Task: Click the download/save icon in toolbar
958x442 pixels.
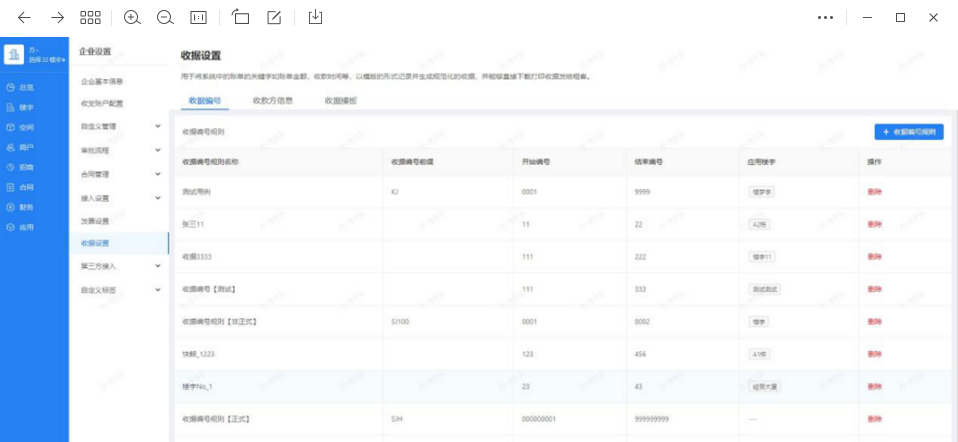Action: coord(316,17)
